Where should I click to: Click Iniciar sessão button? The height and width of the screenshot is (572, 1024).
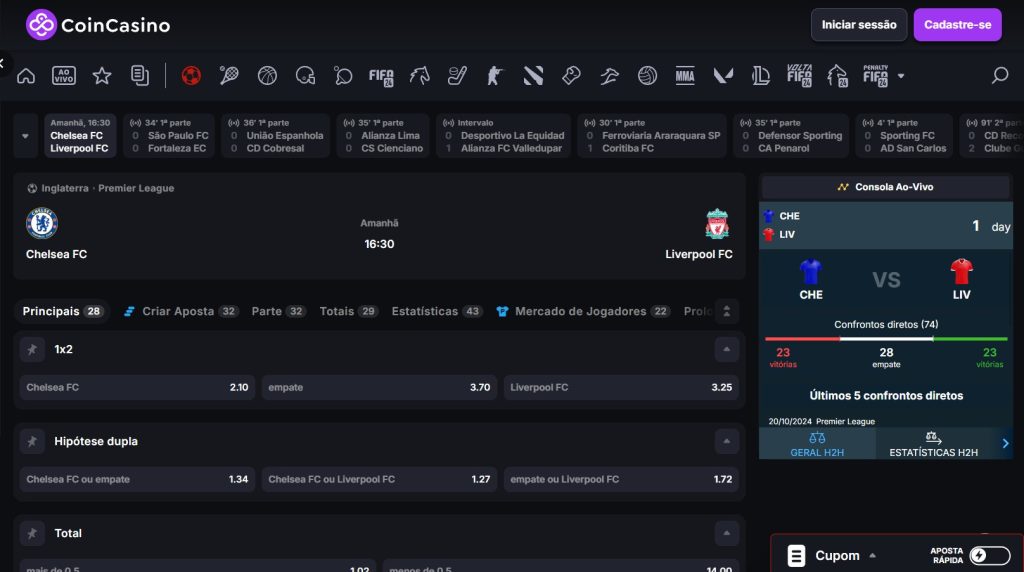pos(859,25)
